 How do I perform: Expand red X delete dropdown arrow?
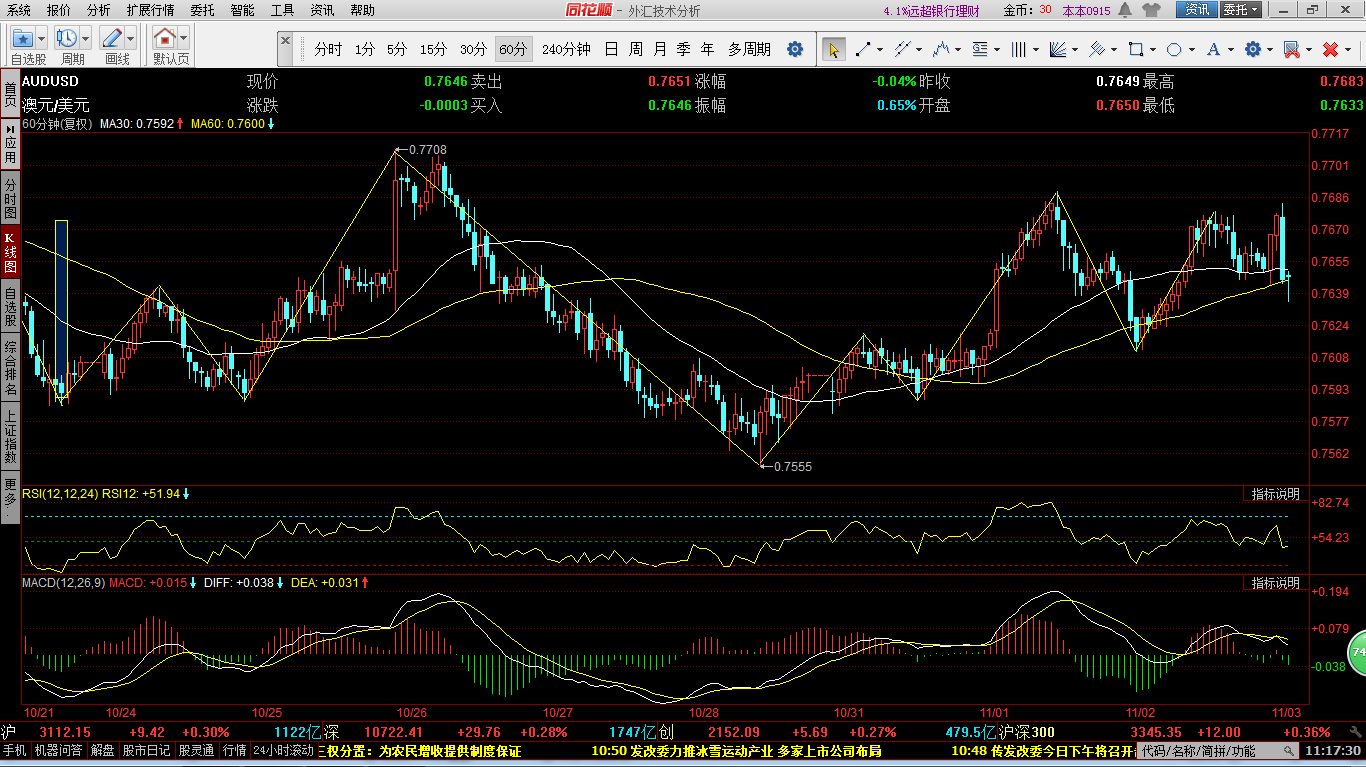1346,49
